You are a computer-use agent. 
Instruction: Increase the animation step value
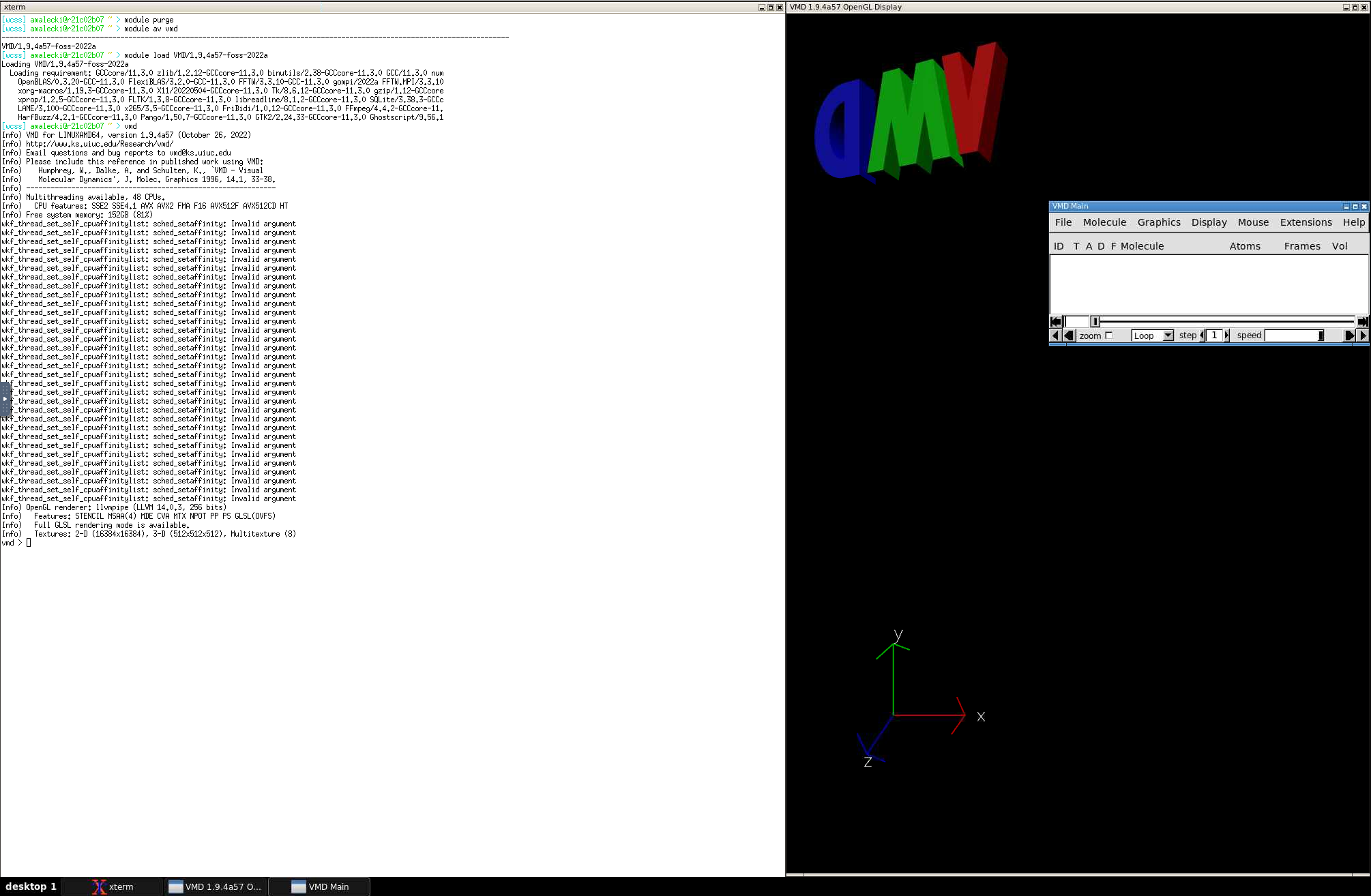[x=1226, y=335]
